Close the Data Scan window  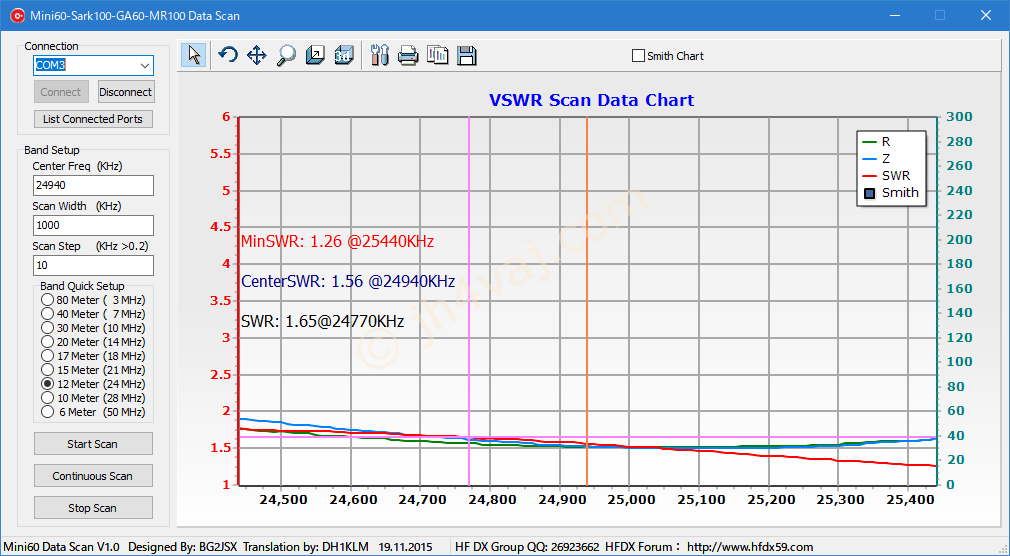[986, 15]
